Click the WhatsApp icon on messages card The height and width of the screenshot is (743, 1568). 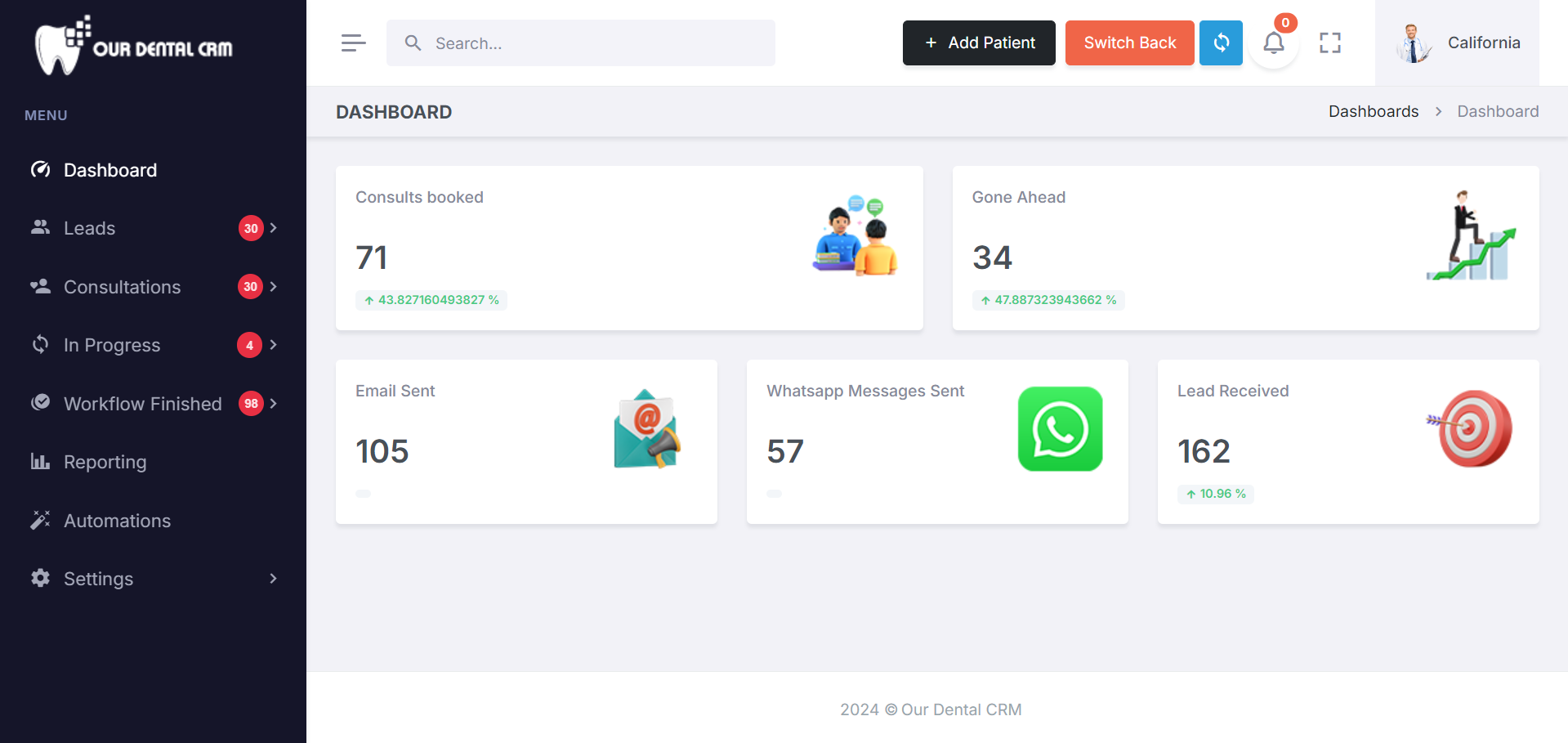[x=1060, y=429]
